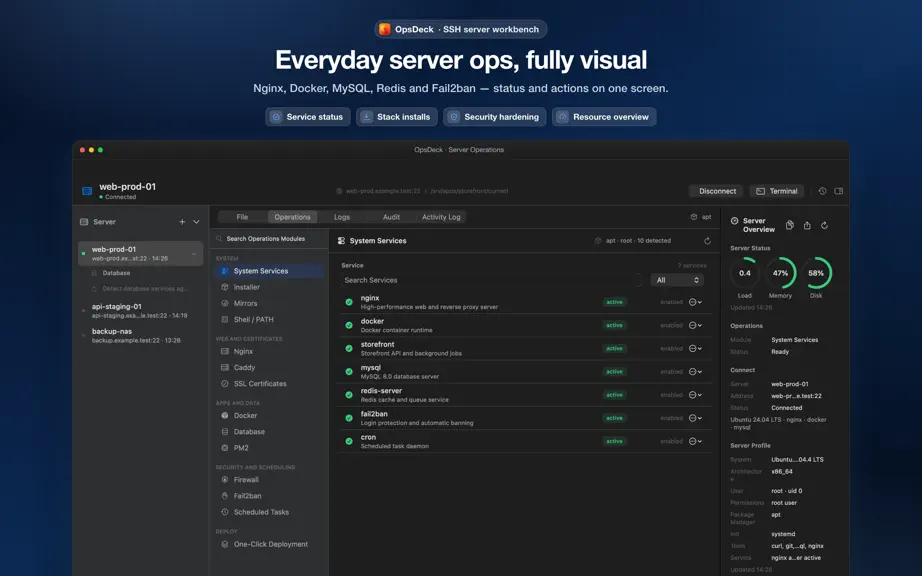
Task: Expand the Server list chevron
Action: point(196,222)
